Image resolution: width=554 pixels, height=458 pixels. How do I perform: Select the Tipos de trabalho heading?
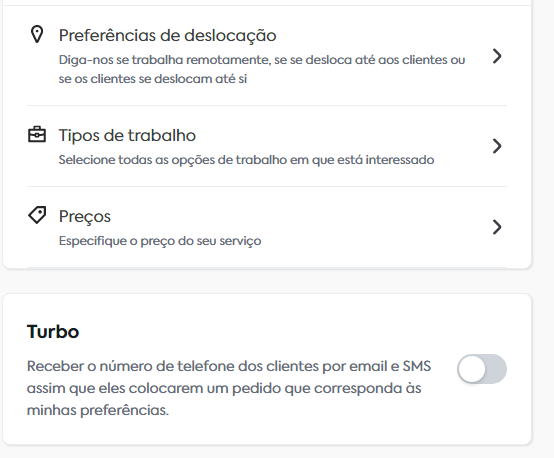[x=127, y=135]
